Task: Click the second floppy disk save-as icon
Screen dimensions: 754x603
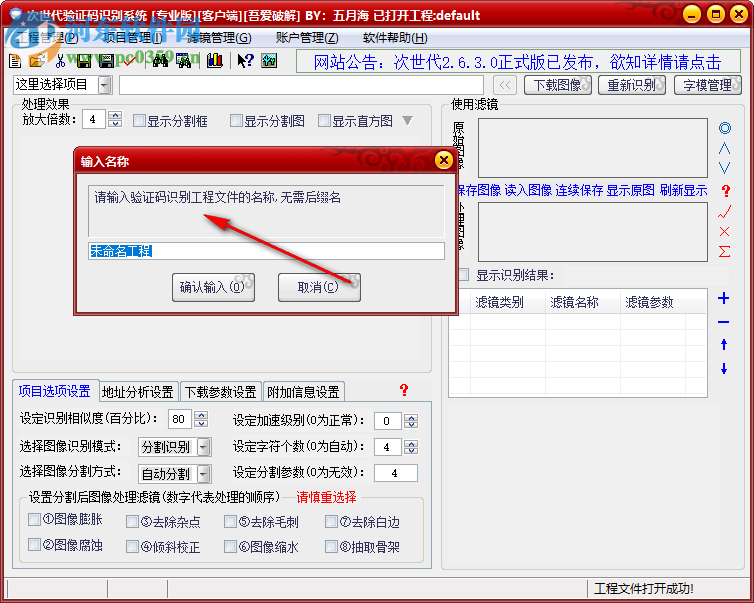Action: [106, 61]
